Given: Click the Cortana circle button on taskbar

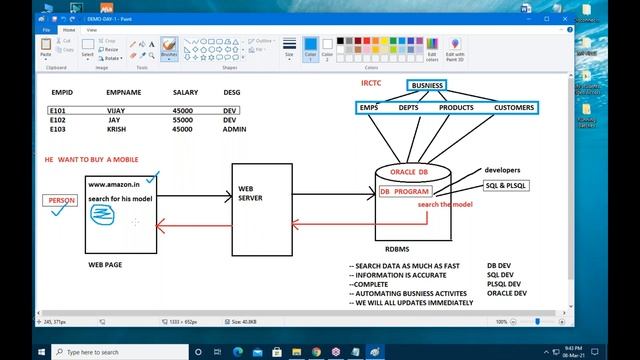Looking at the screenshot, I should pos(198,352).
